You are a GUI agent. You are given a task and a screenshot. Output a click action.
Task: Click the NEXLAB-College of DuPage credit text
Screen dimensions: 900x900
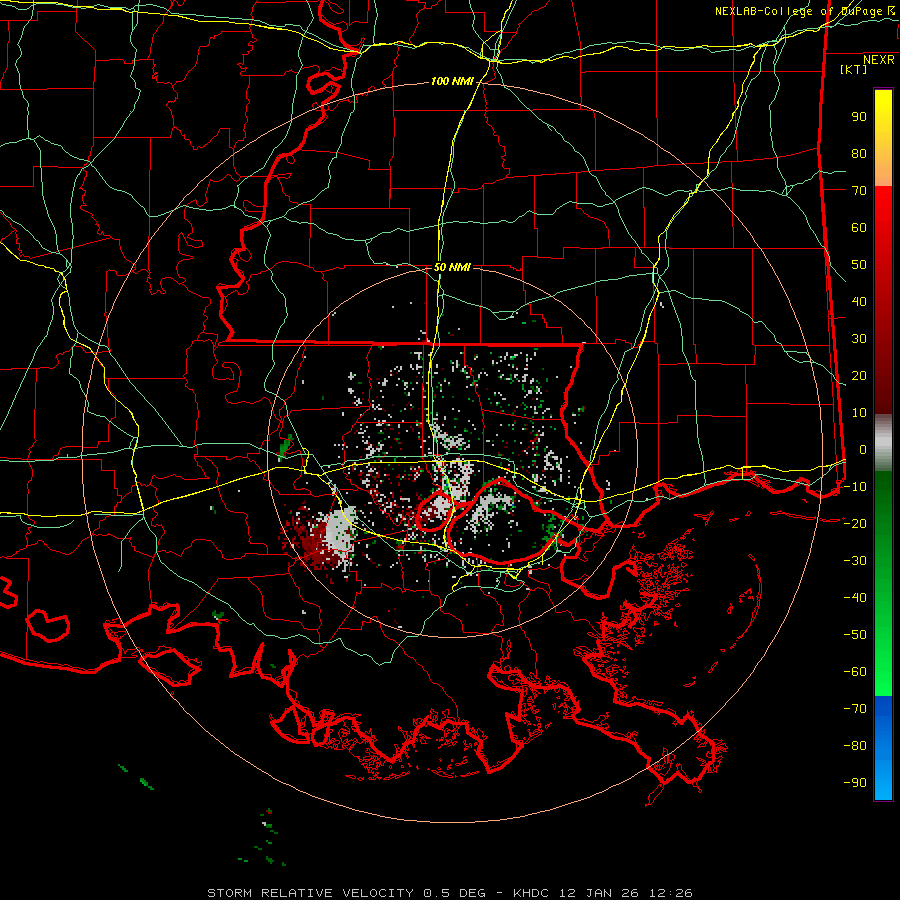[x=804, y=11]
